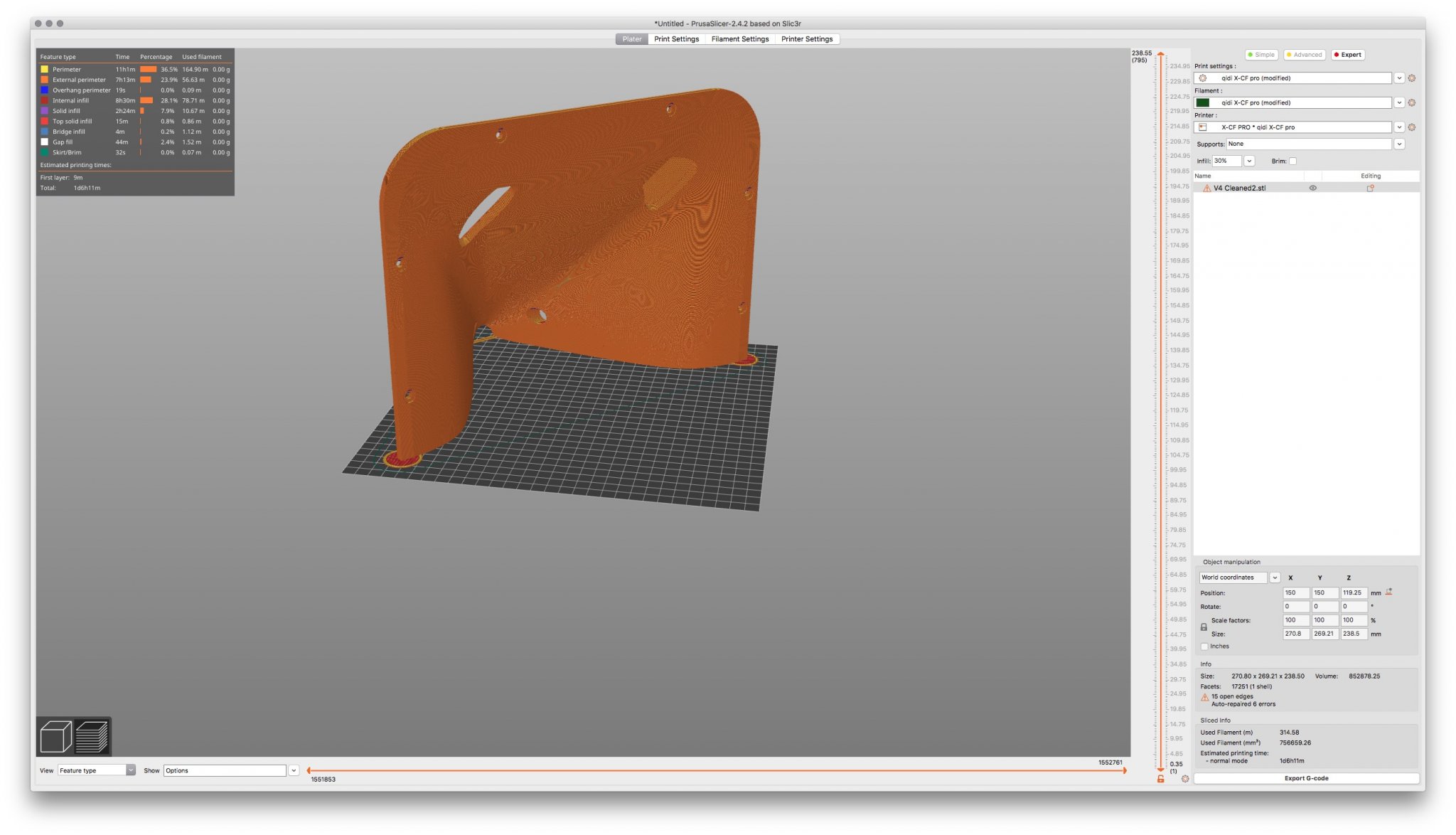Select V4 Cleaned2.stl in object list
Viewport: 1456px width, 835px height.
pos(1239,188)
